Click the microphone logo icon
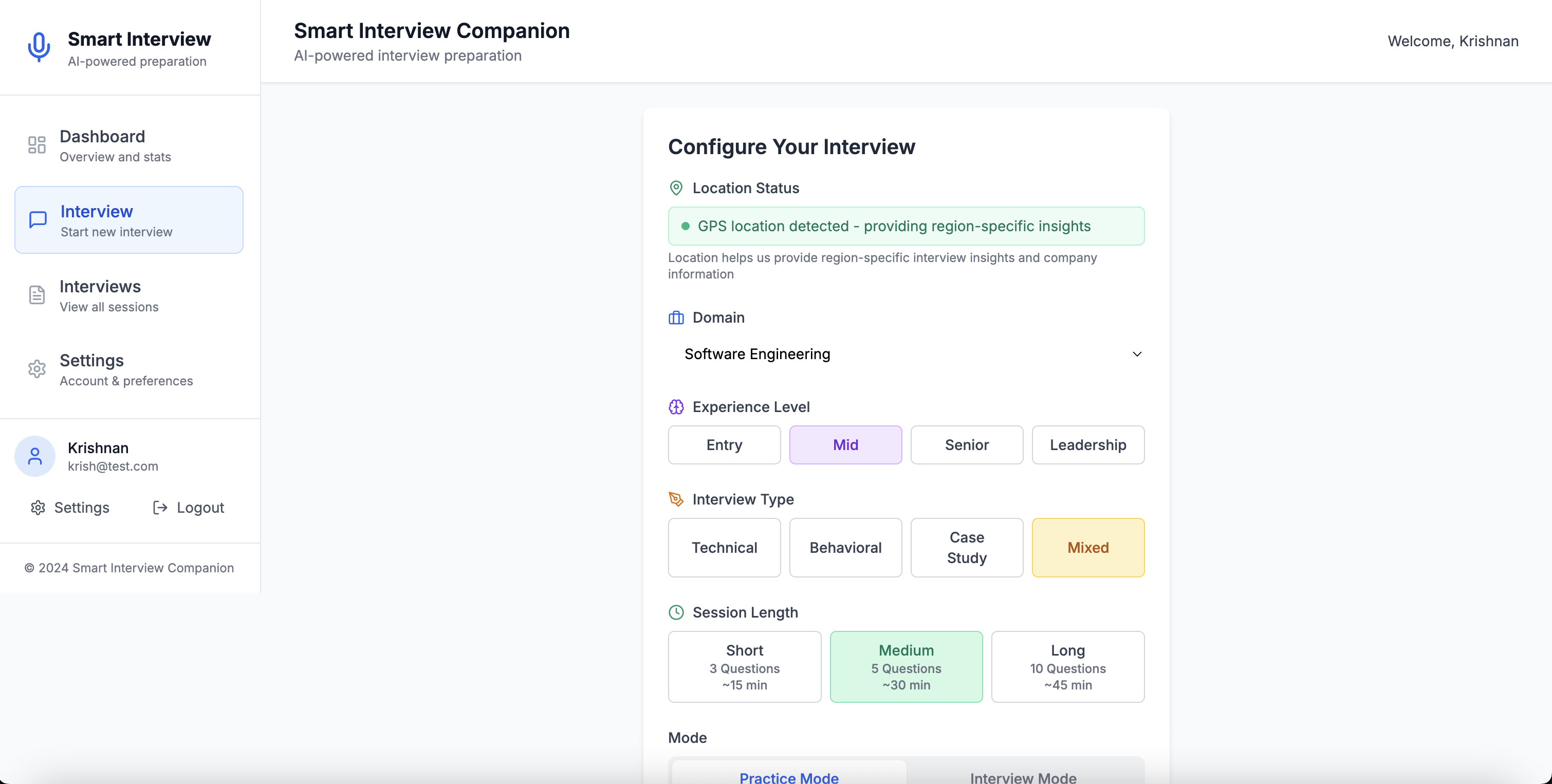This screenshot has width=1552, height=784. point(39,47)
